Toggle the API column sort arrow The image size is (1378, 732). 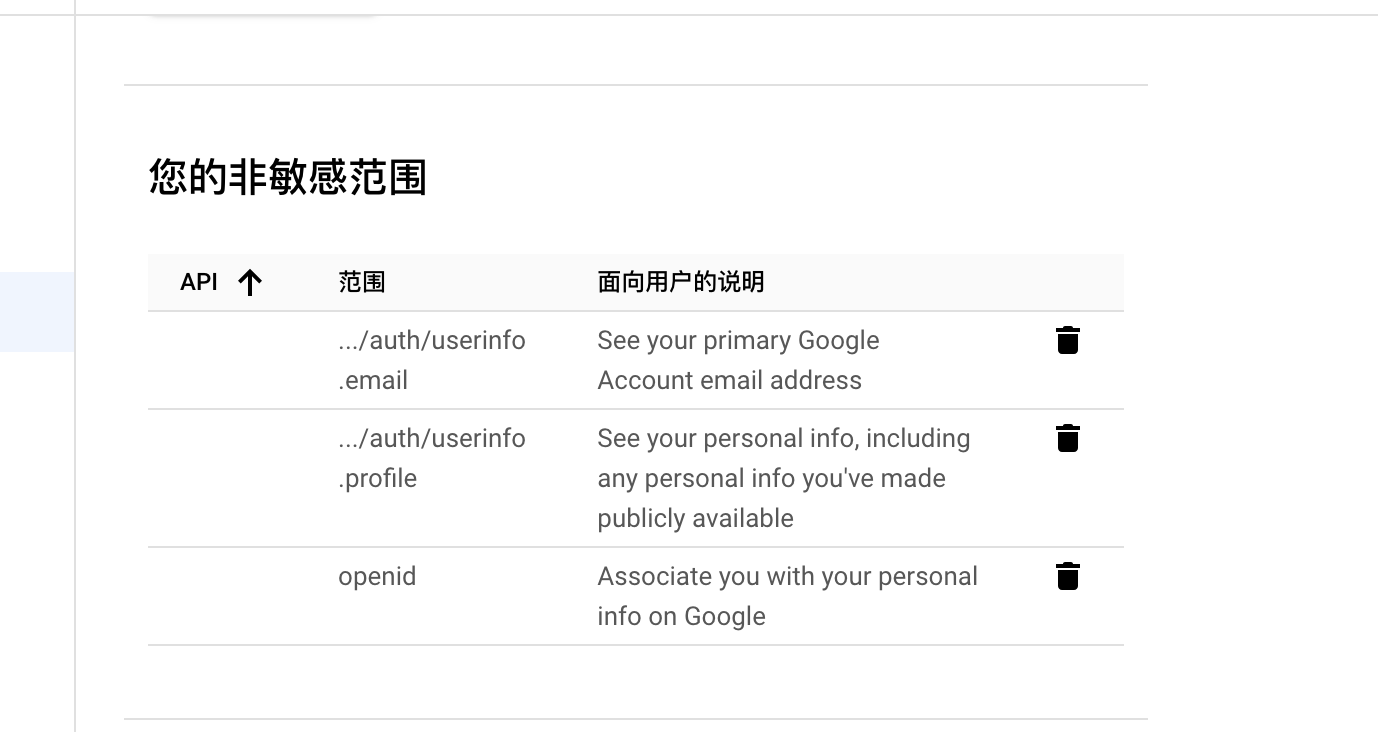[250, 283]
